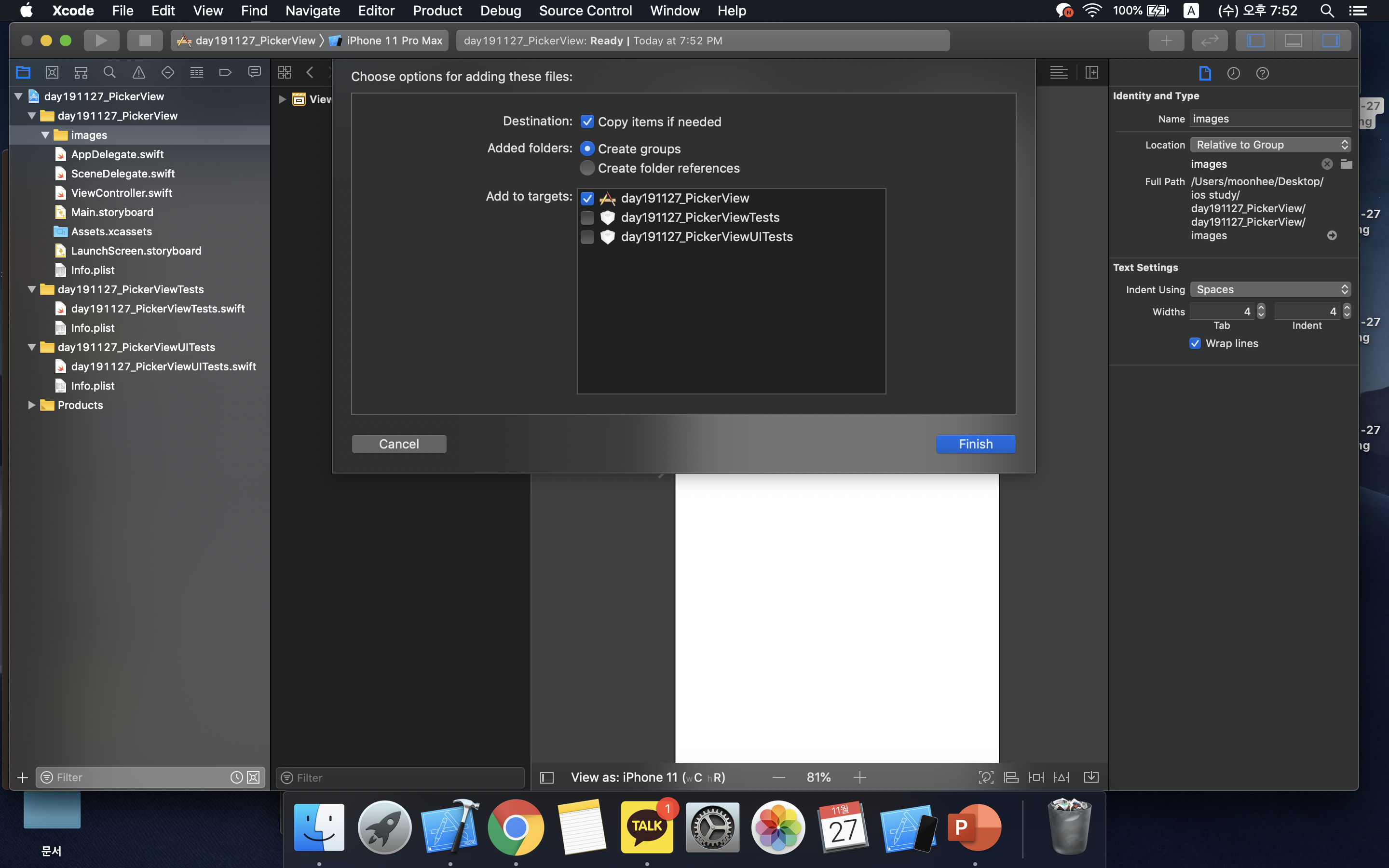Open the Issue navigator warning icon
Screen dimensions: 1389x868
point(138,72)
